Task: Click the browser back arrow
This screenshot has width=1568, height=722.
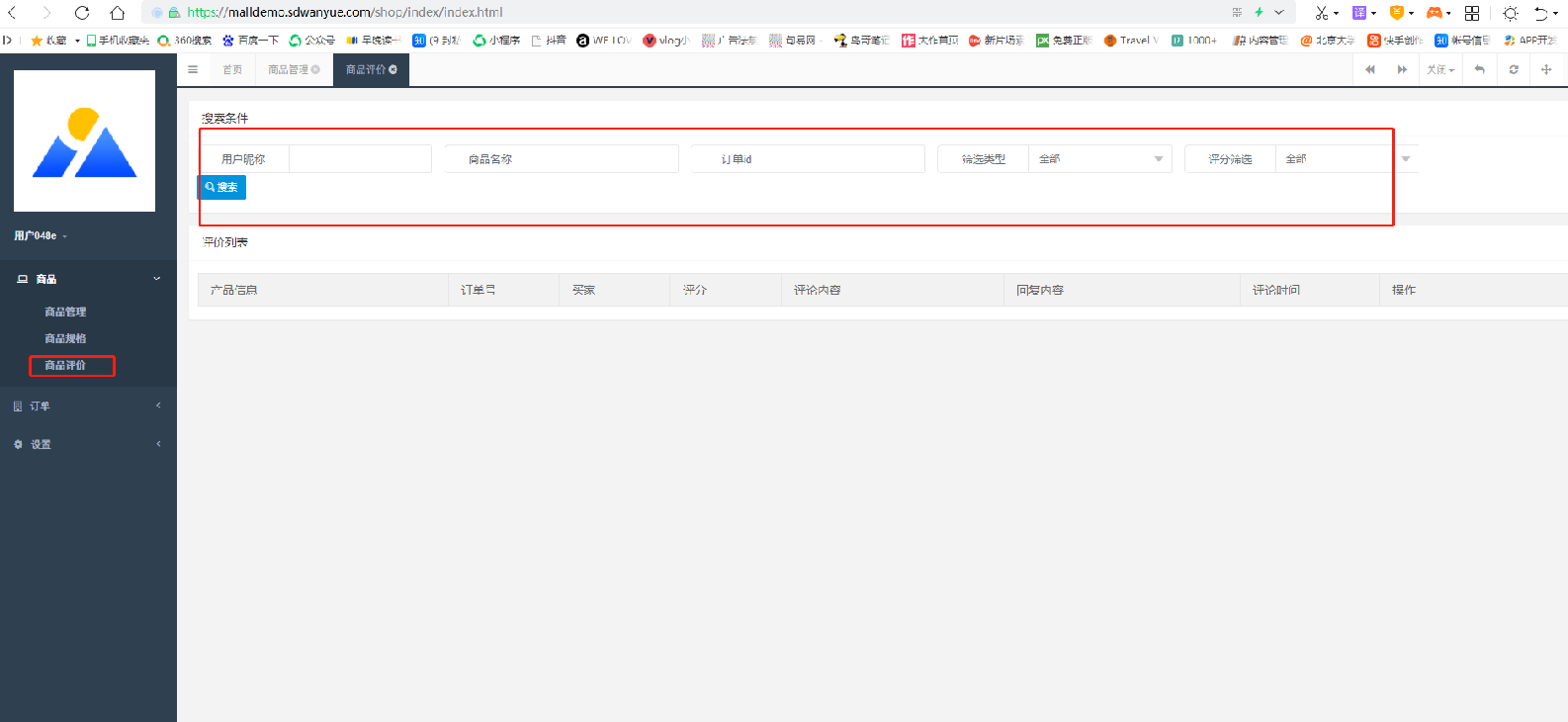Action: 13,13
